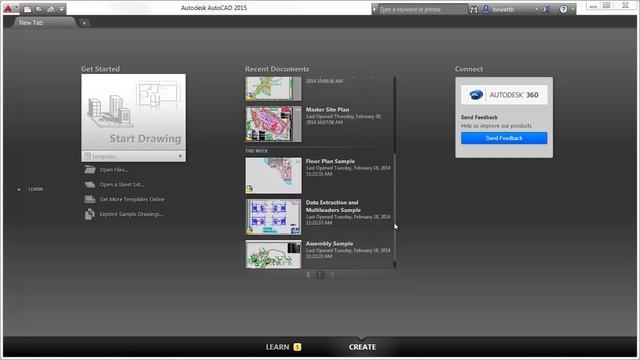This screenshot has width=640, height=360.
Task: Open the Master Site Plan thumbnail
Action: coord(273,124)
